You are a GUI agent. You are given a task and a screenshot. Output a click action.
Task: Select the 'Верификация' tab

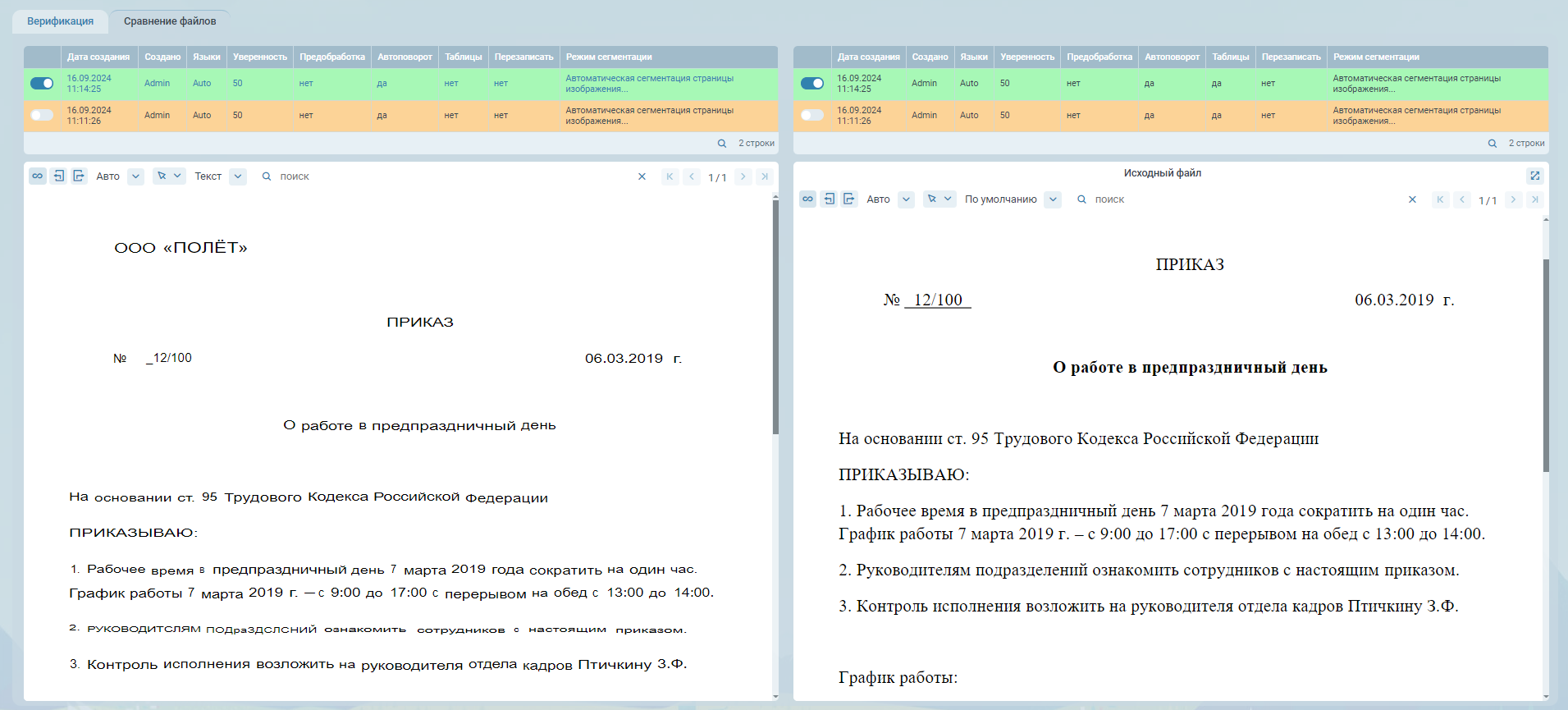pyautogui.click(x=60, y=21)
